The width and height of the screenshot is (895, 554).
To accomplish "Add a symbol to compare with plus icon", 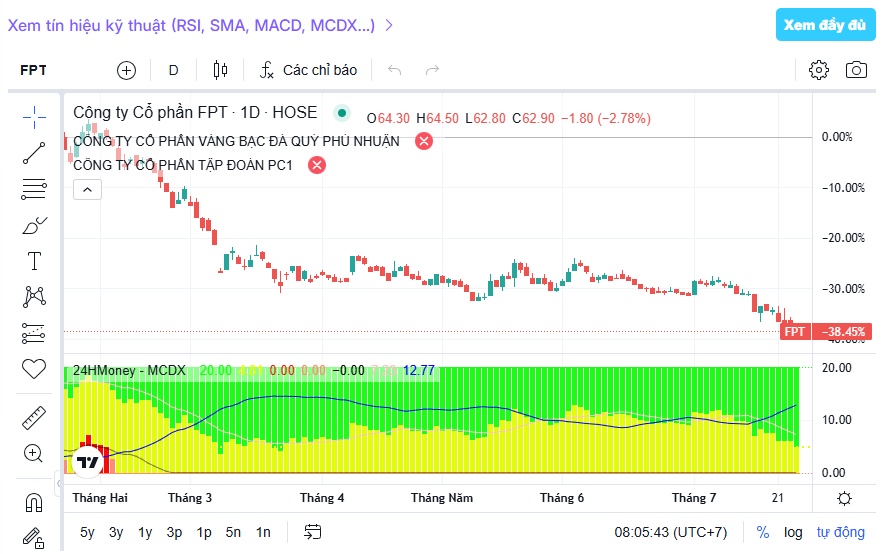I will click(126, 70).
